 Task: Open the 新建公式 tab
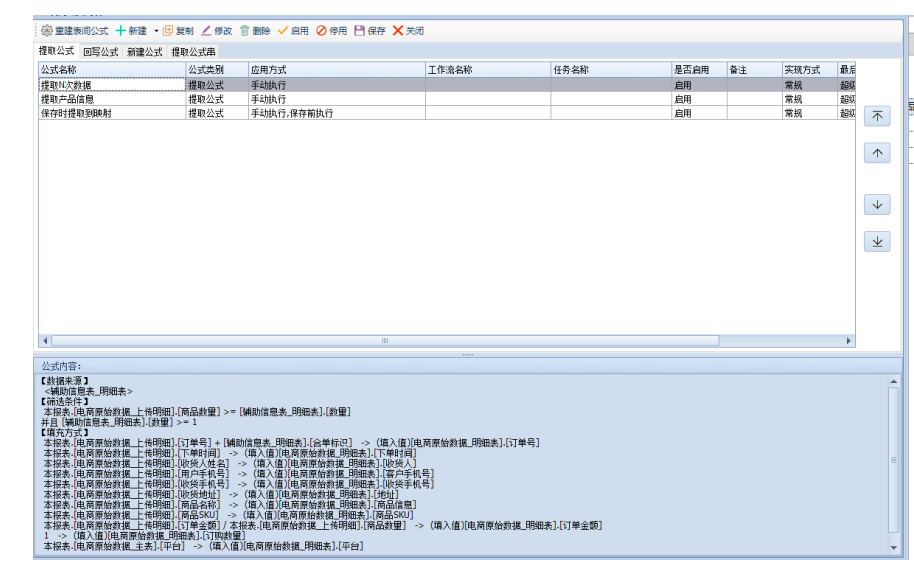tap(144, 51)
